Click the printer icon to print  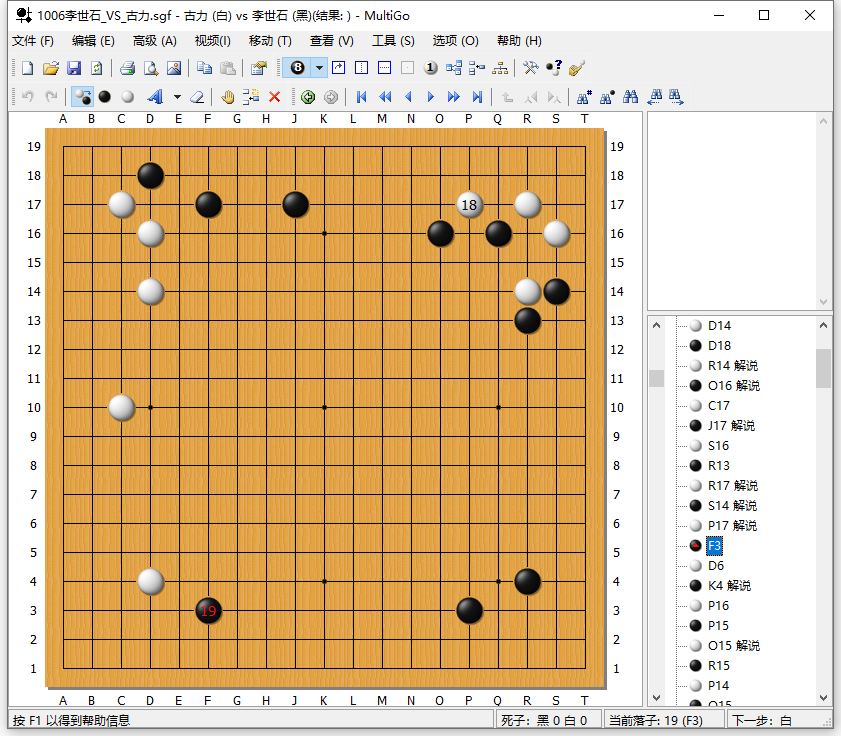pyautogui.click(x=127, y=68)
